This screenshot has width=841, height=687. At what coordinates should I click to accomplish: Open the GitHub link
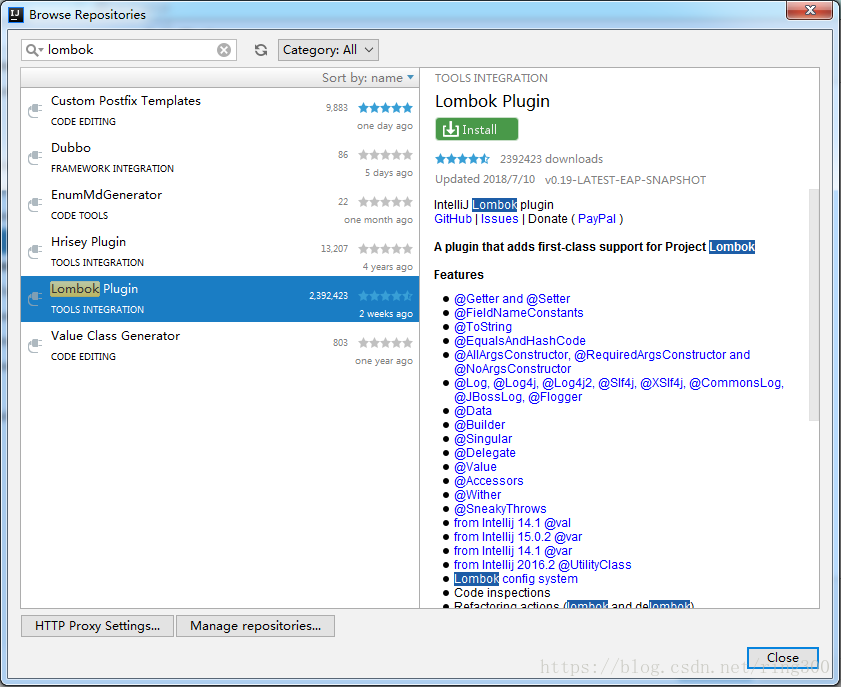(x=453, y=219)
